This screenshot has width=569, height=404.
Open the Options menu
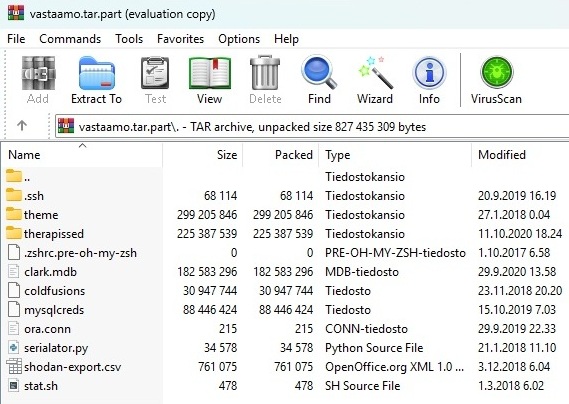pyautogui.click(x=239, y=39)
